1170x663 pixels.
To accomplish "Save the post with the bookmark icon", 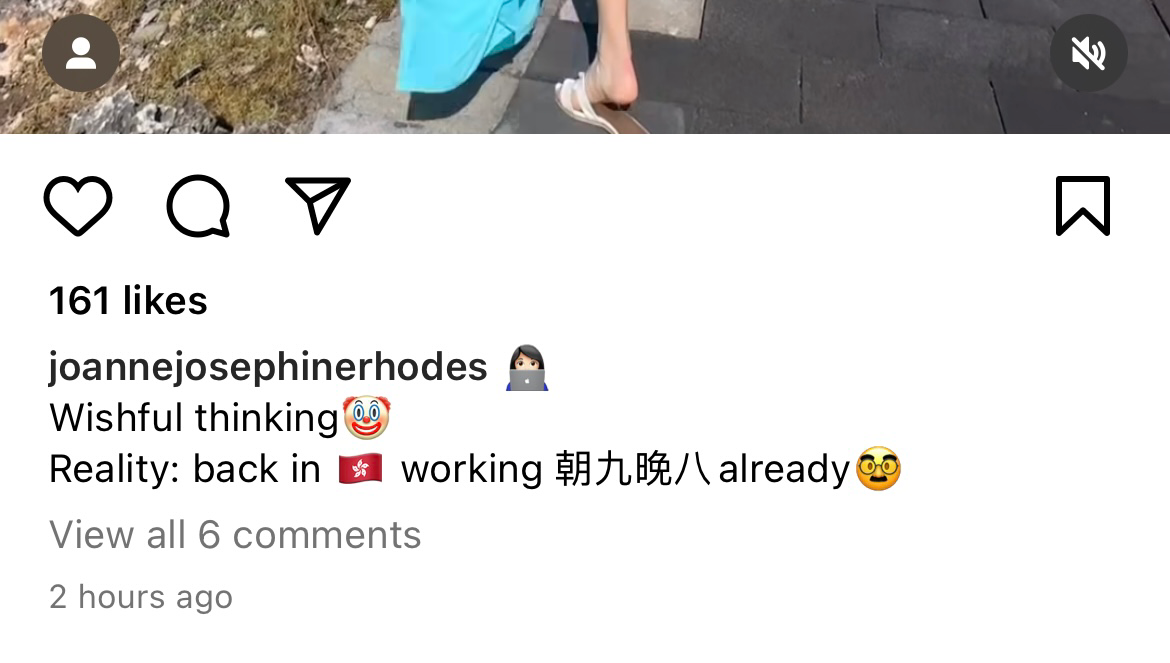I will 1083,206.
